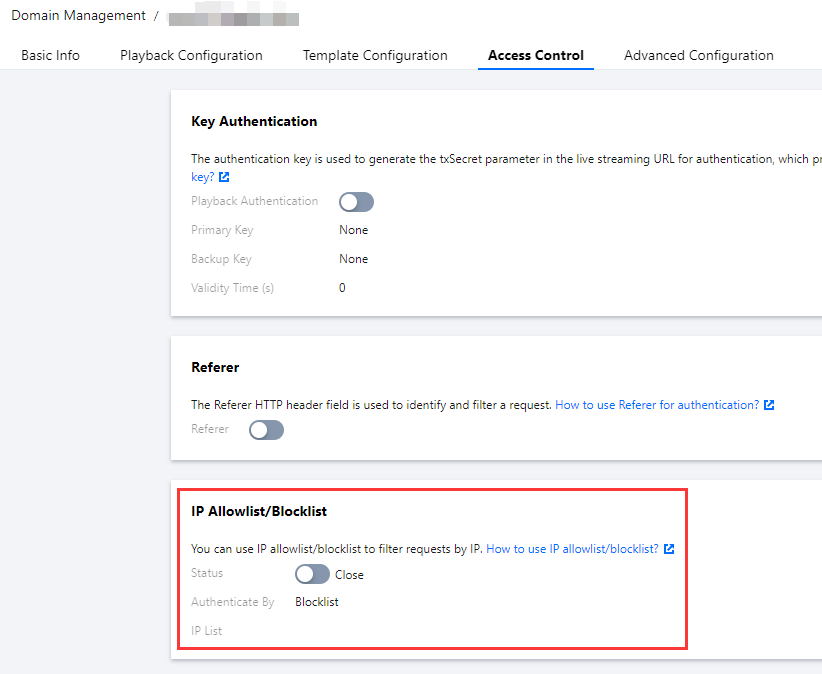The image size is (822, 674).
Task: Open "How to use IP allowlist/blocklist?" link
Action: click(x=572, y=549)
